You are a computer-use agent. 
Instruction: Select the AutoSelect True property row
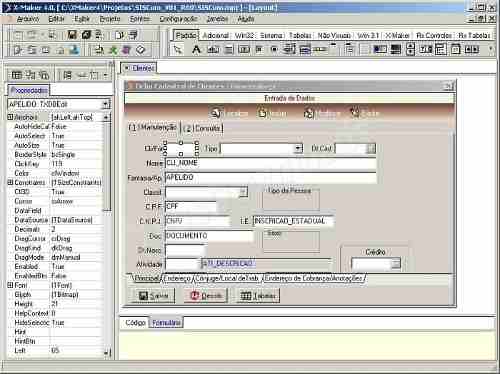click(x=55, y=136)
